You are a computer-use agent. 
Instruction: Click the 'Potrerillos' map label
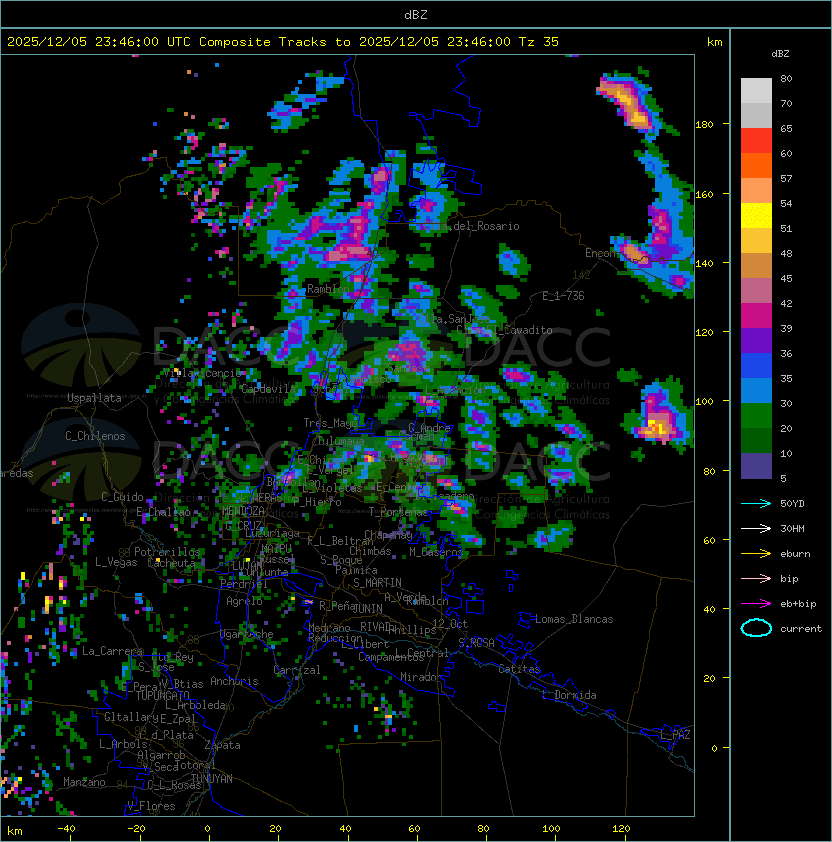167,551
